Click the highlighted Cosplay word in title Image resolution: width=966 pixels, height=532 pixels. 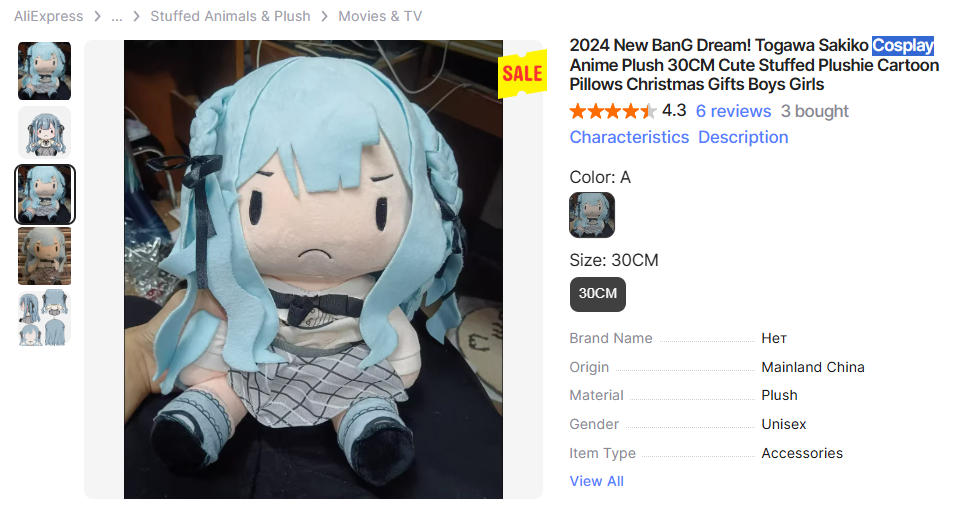click(903, 46)
